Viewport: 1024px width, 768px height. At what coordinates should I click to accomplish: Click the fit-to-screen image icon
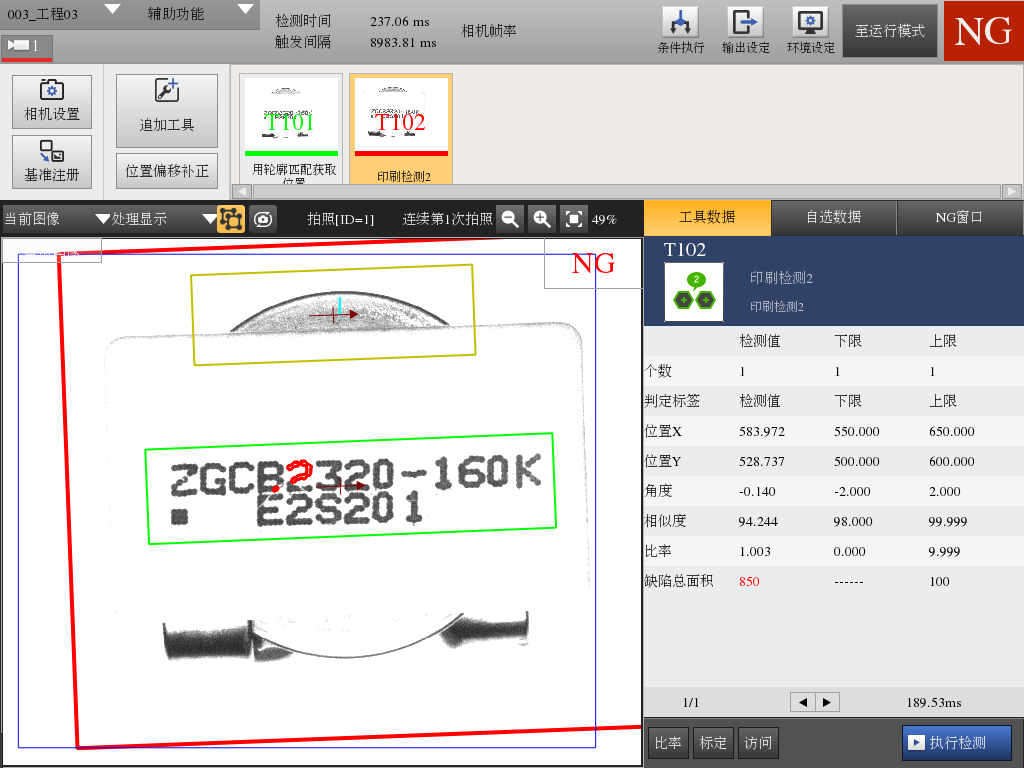pyautogui.click(x=573, y=219)
